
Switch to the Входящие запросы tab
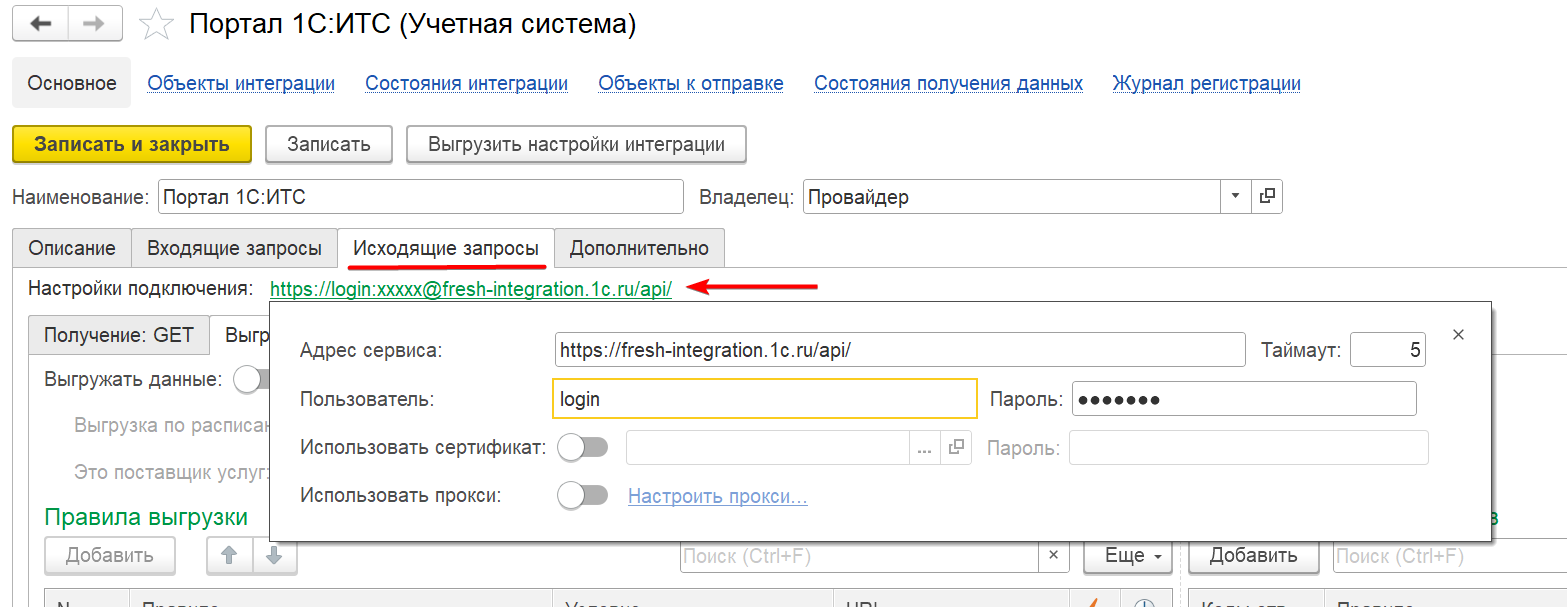234,248
